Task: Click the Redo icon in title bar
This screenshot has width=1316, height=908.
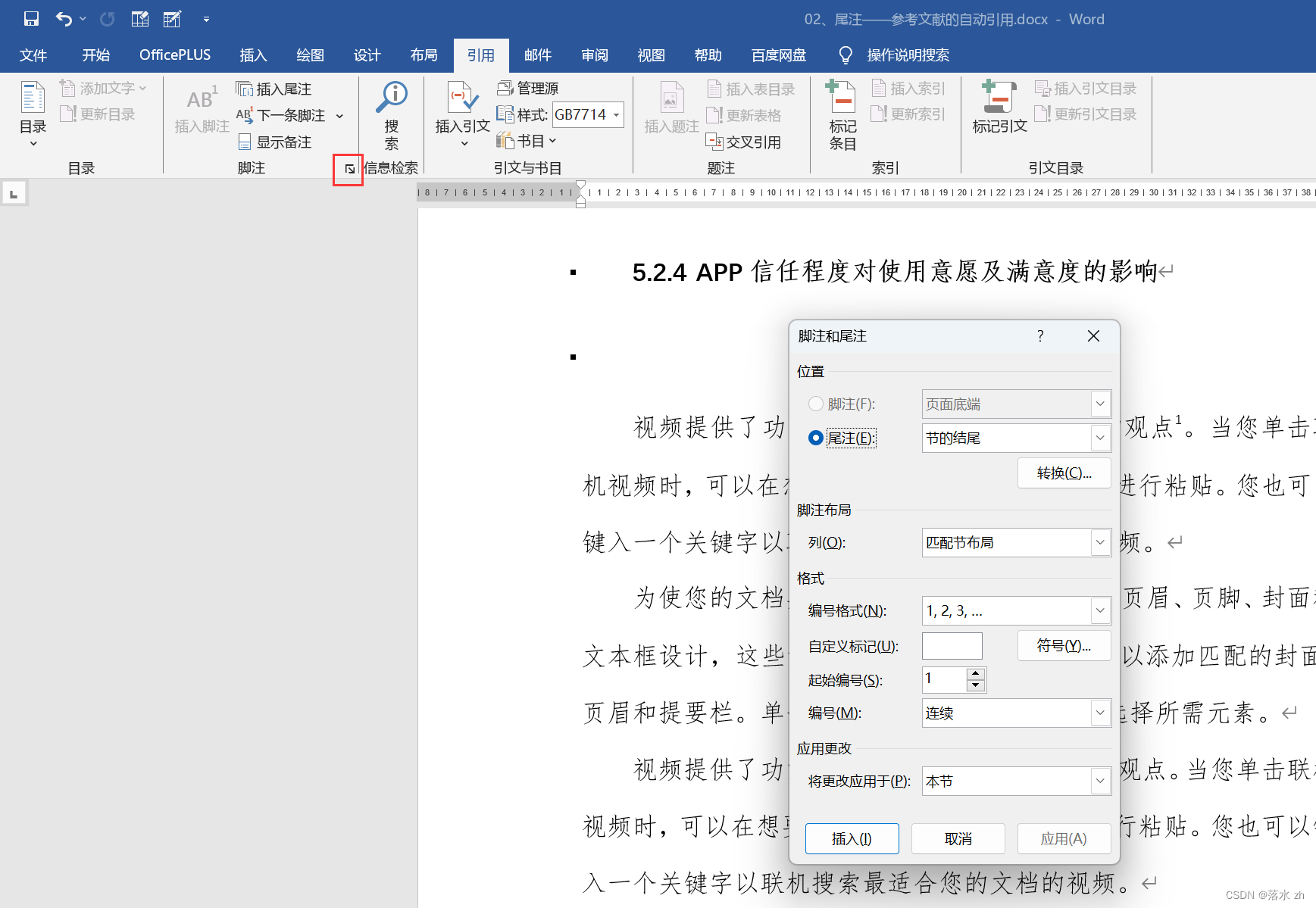Action: coord(108,19)
